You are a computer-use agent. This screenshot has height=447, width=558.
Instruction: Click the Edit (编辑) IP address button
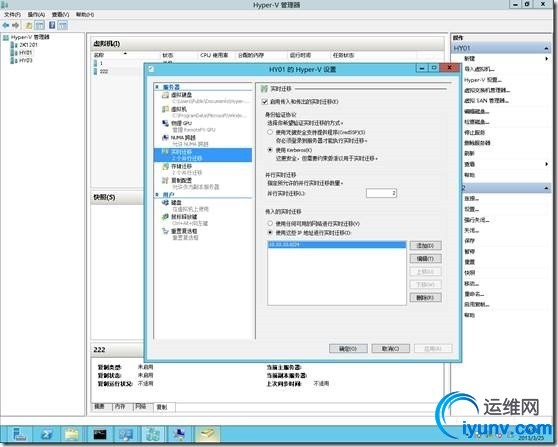[x=425, y=259]
